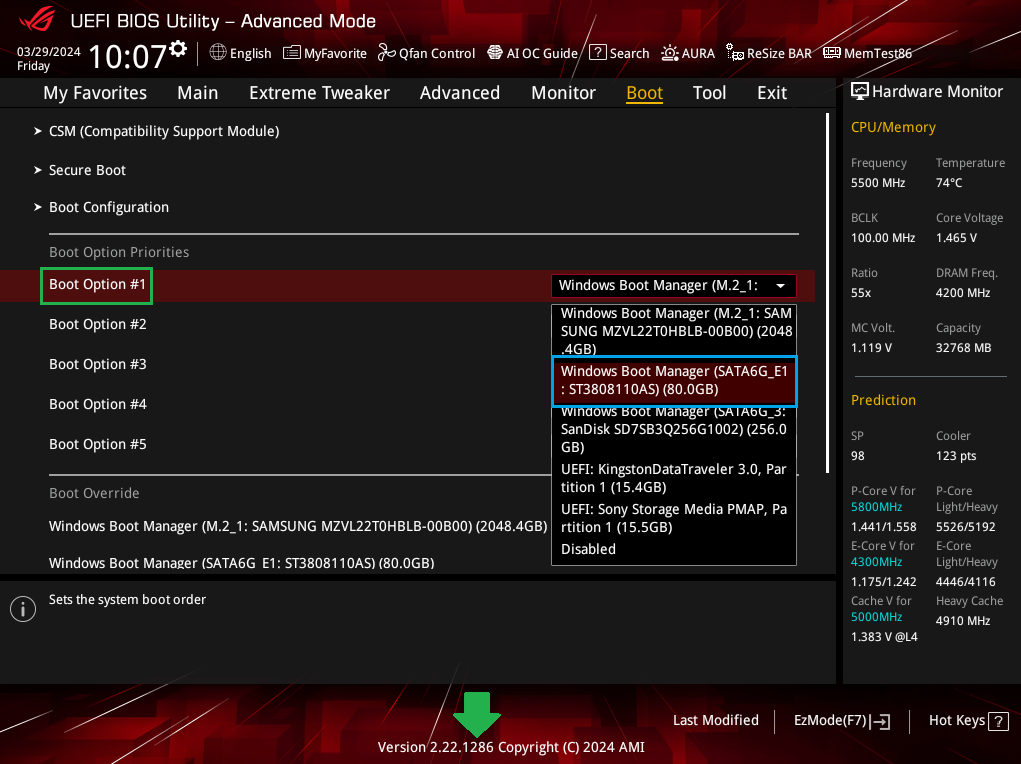Viewport: 1021px width, 764px height.
Task: Click the Hardware Monitor display icon
Action: [860, 91]
